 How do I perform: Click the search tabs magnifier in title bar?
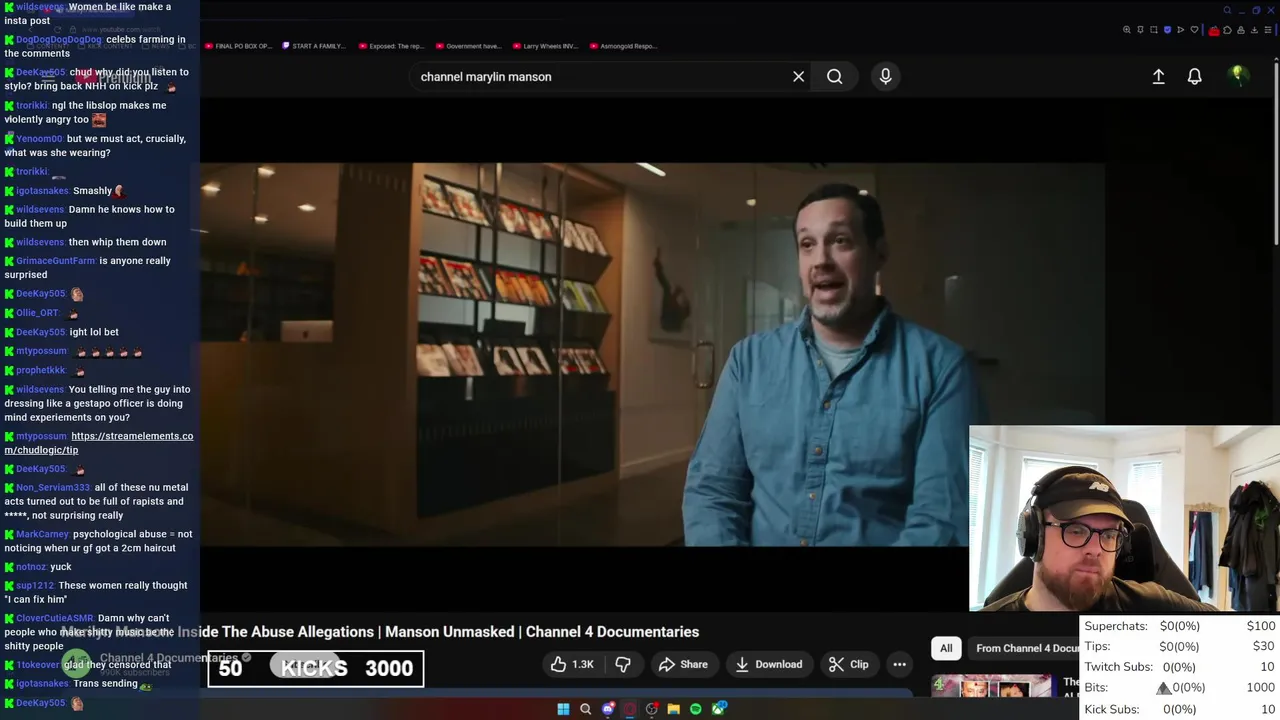tap(1227, 10)
